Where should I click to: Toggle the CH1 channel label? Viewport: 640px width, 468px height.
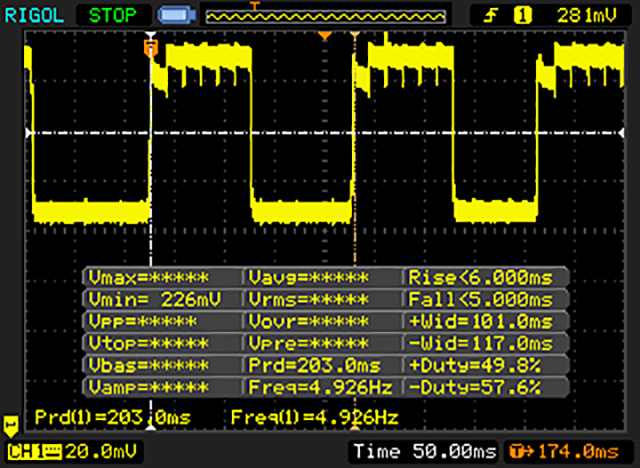30,452
